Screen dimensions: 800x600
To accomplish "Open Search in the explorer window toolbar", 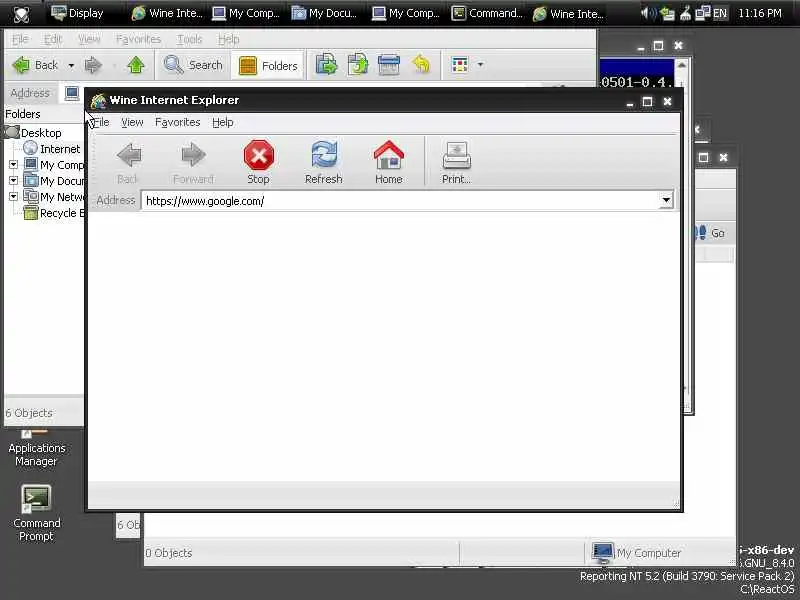I will click(x=193, y=65).
